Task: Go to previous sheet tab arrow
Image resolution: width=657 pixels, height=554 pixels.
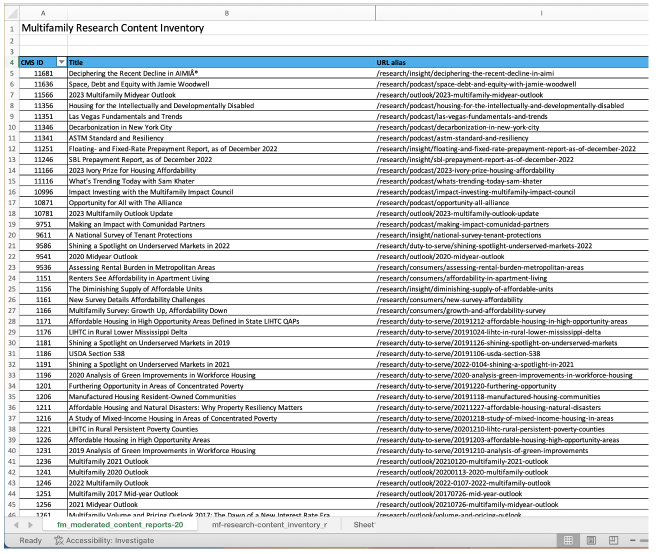Action: coord(16,525)
